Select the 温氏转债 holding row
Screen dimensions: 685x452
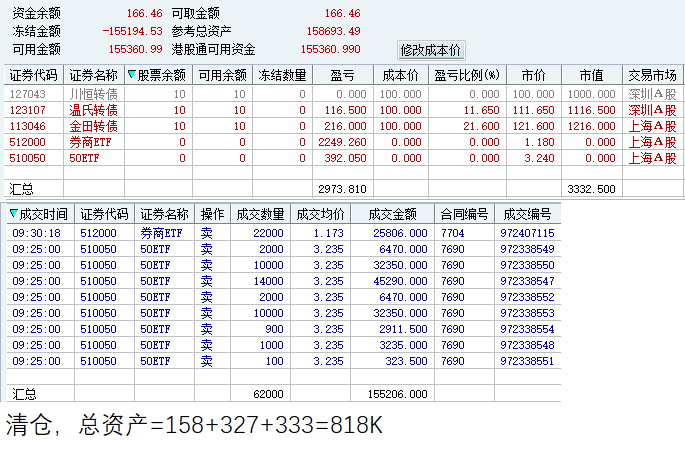pos(343,110)
